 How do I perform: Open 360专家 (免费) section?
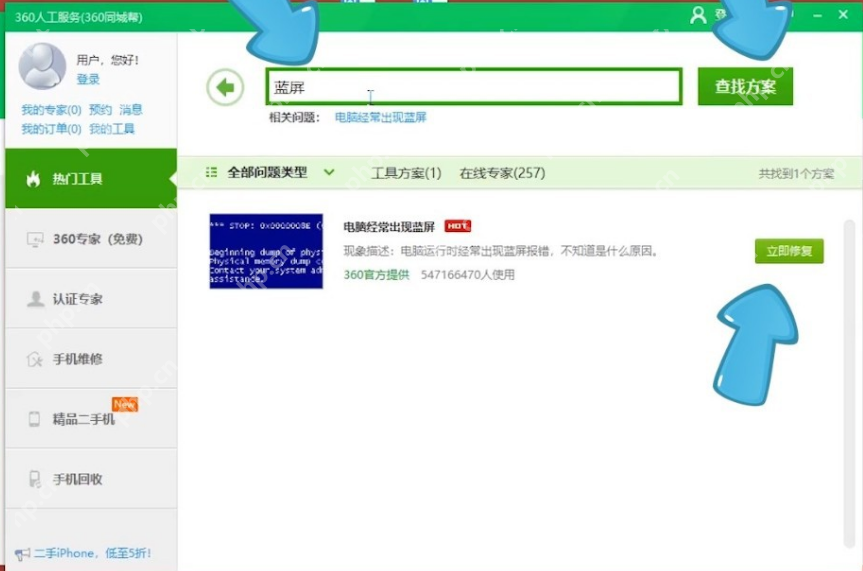pyautogui.click(x=91, y=239)
